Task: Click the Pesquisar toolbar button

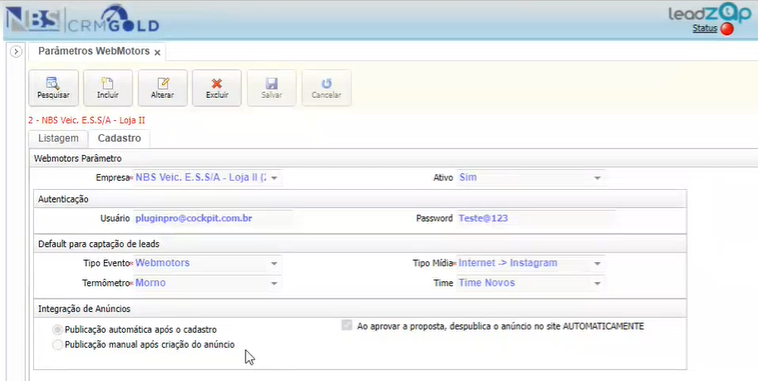Action: coord(53,88)
